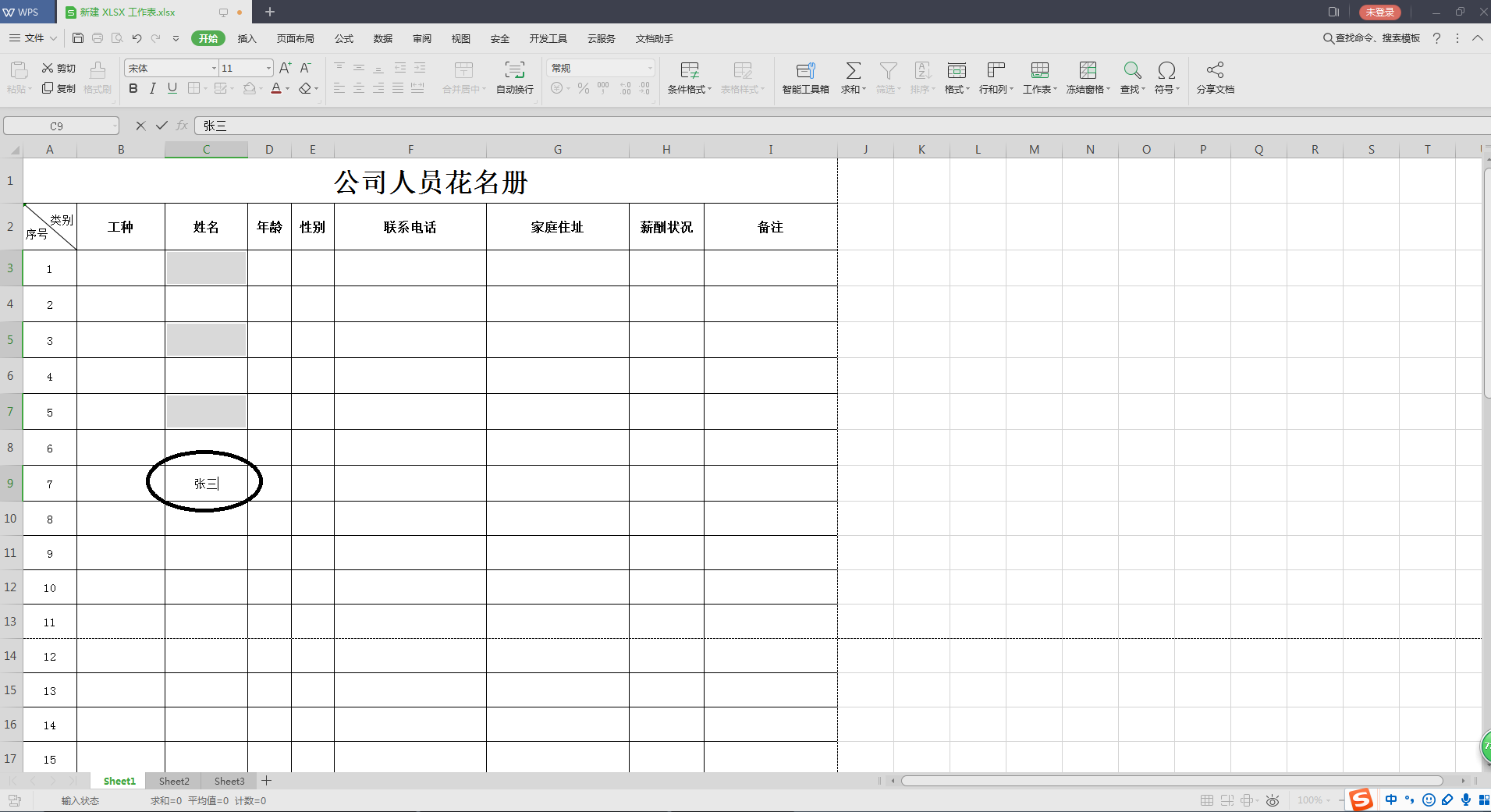Click the Name Box showing C9

(x=56, y=126)
